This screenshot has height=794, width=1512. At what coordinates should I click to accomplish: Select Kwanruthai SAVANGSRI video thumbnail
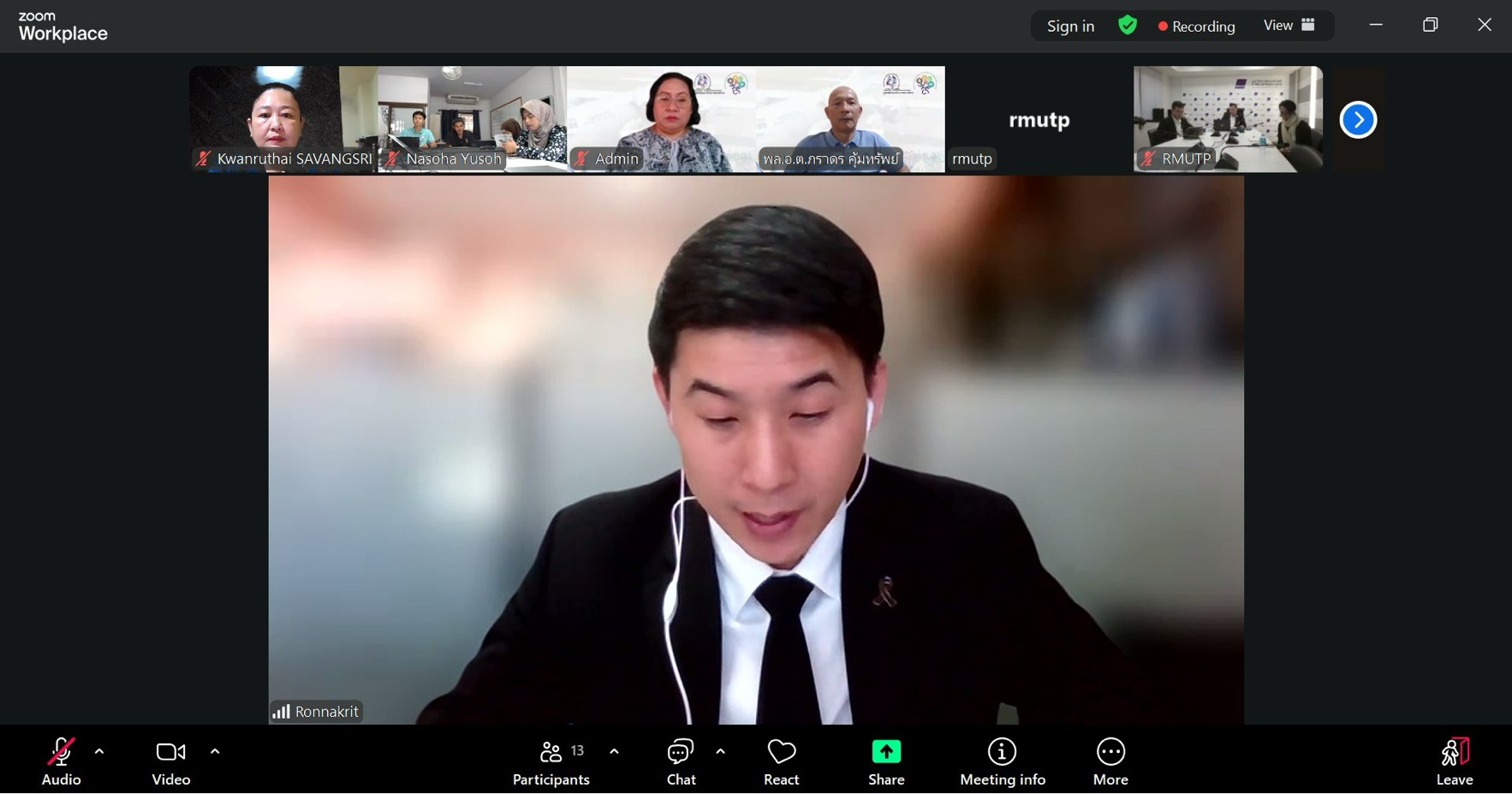283,119
